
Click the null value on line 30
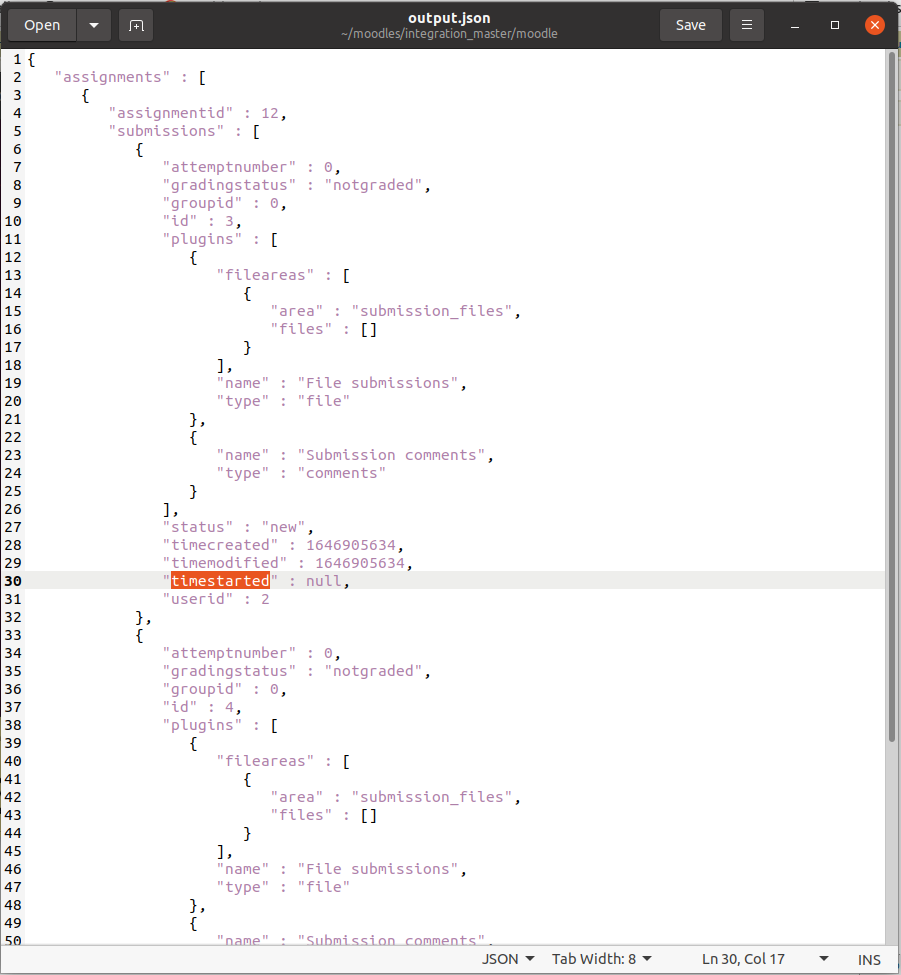pos(323,581)
